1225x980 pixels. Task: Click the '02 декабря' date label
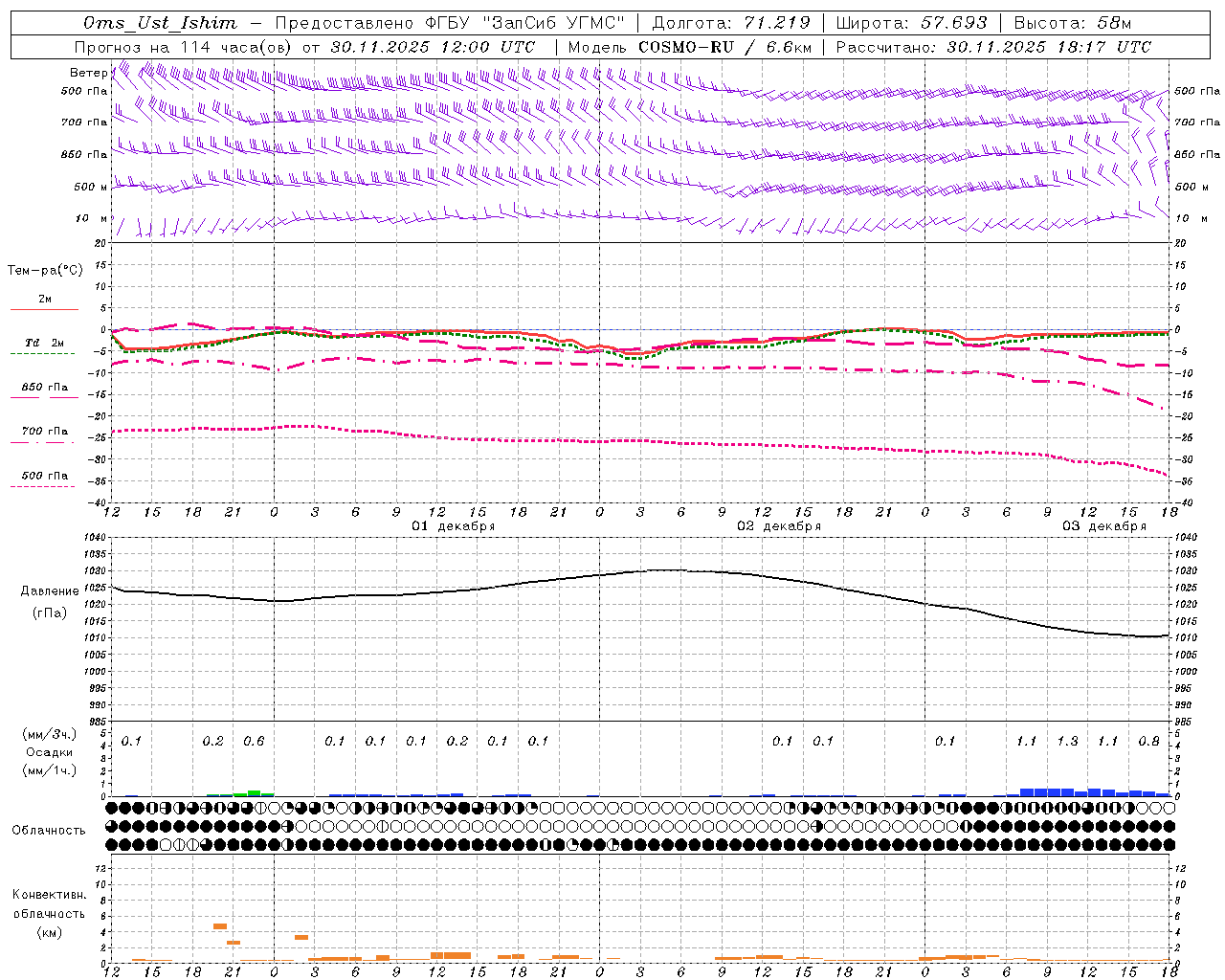[779, 526]
